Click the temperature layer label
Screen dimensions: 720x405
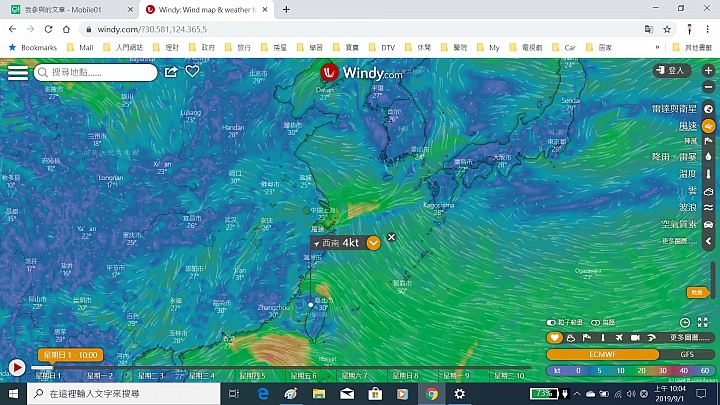[688, 174]
